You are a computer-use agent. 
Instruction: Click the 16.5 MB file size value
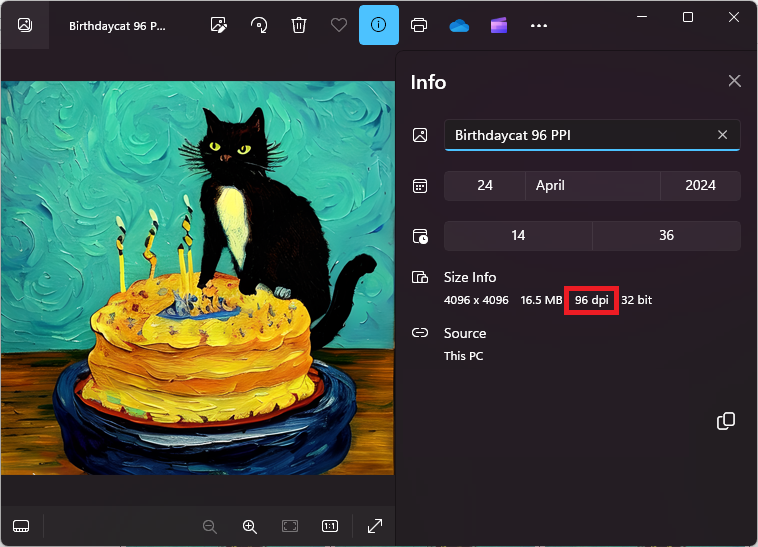click(541, 300)
